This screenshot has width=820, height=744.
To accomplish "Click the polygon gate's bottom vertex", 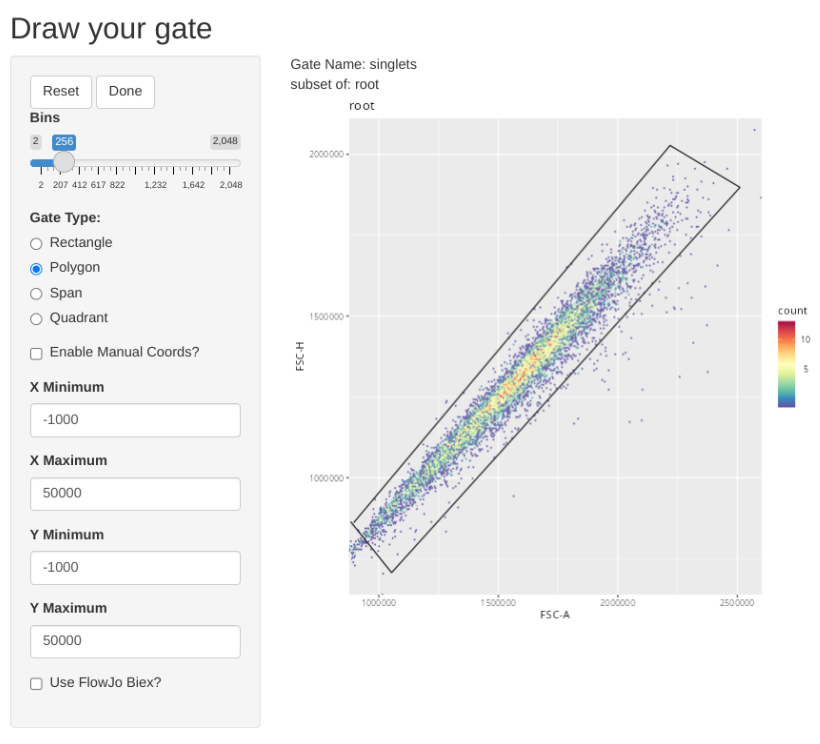I will point(391,572).
